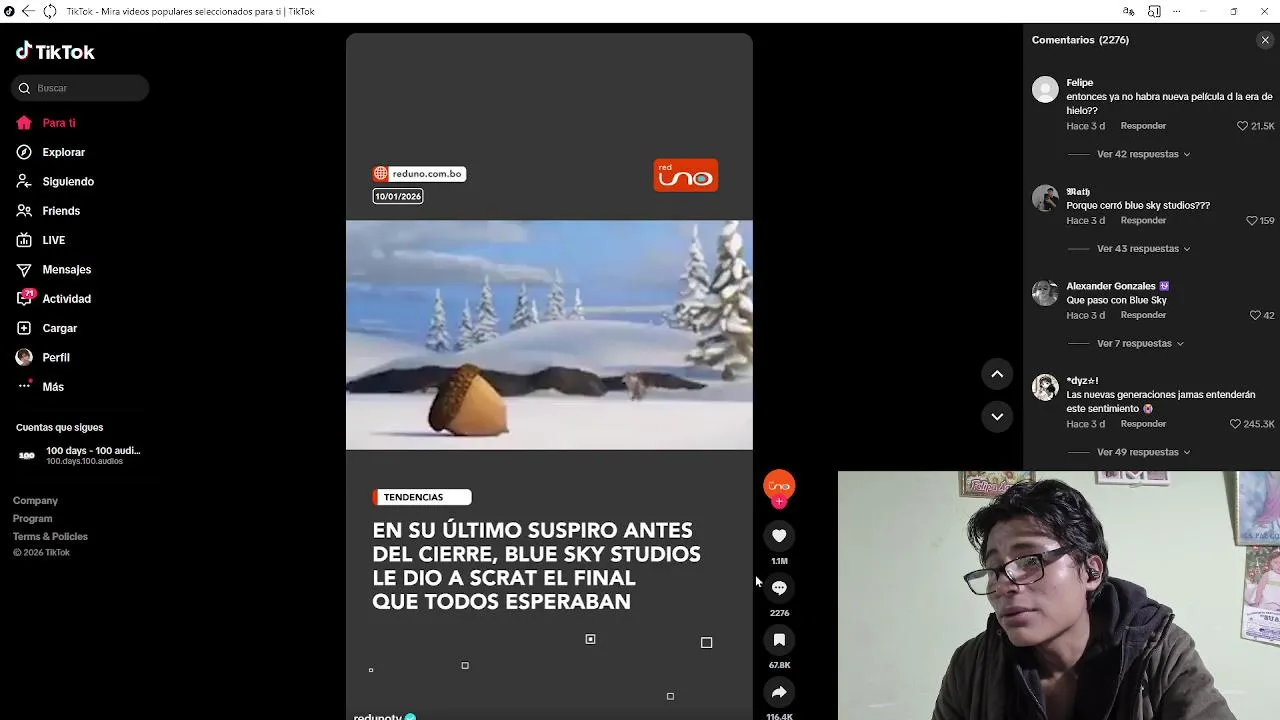The image size is (1280, 720).
Task: Open Felipe's profile from username
Action: (x=1079, y=83)
